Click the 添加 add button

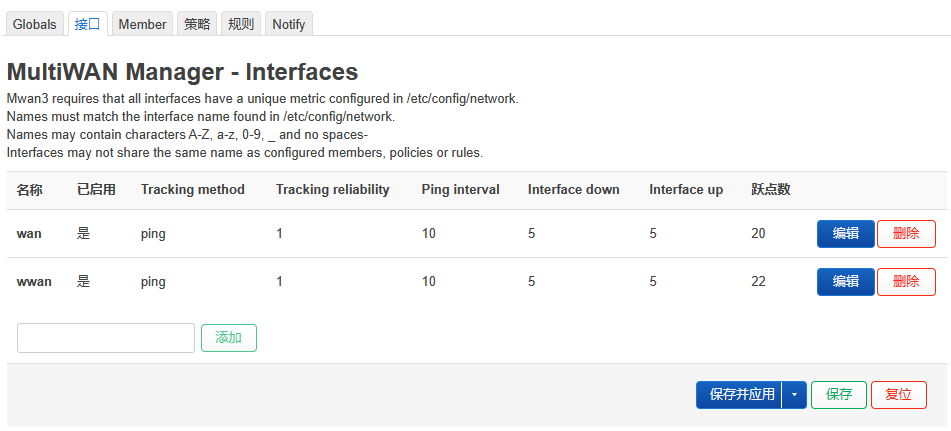point(229,338)
